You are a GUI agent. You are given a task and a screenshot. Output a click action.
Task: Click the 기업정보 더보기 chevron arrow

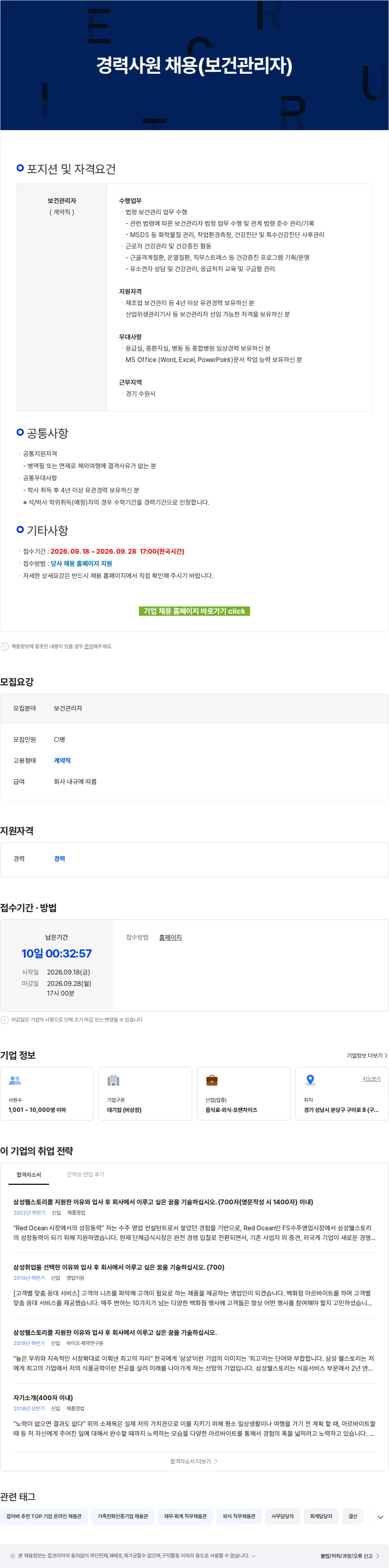[385, 1056]
